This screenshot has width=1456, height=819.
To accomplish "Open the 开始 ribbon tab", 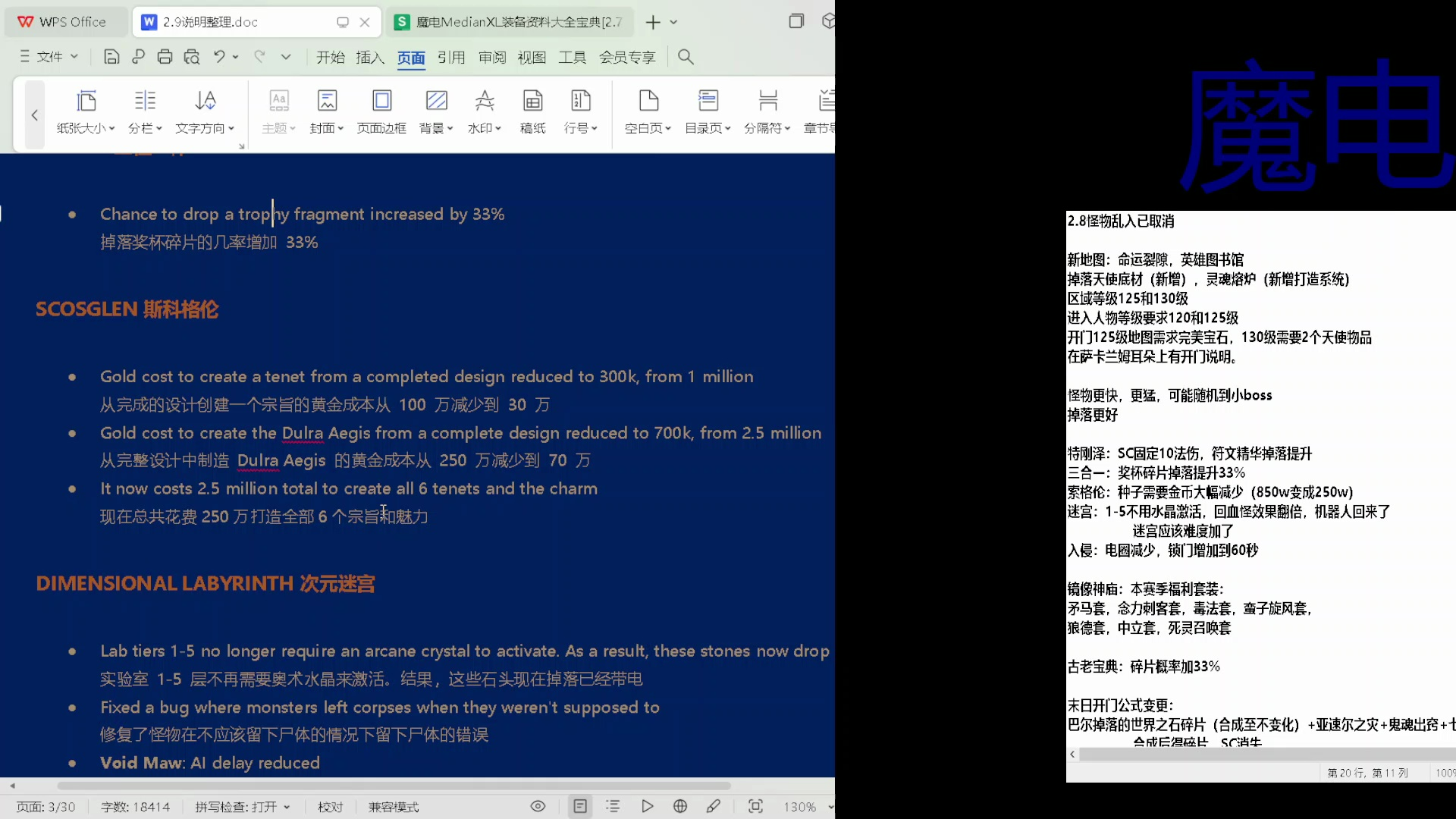I will pyautogui.click(x=331, y=57).
